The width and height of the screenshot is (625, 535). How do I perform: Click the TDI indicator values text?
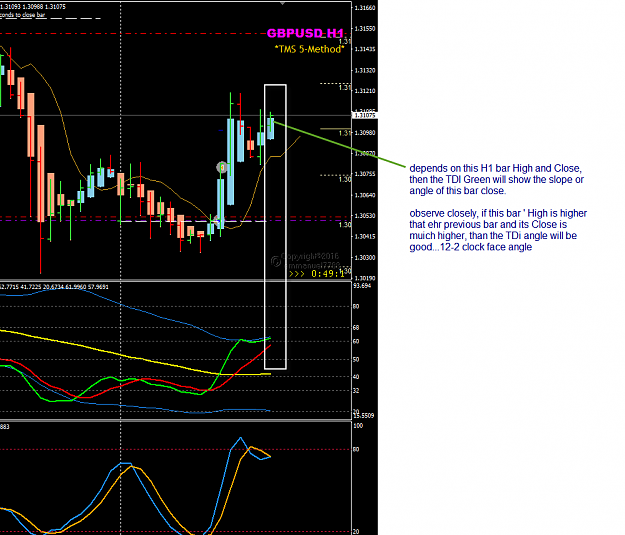tap(54, 287)
